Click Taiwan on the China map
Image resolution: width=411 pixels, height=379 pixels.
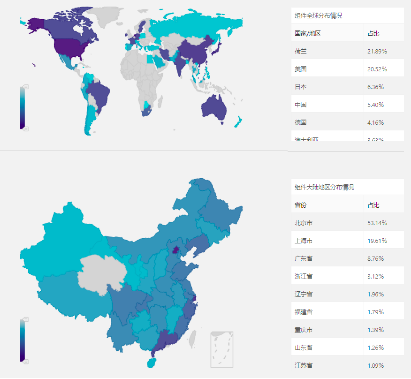coord(192,339)
